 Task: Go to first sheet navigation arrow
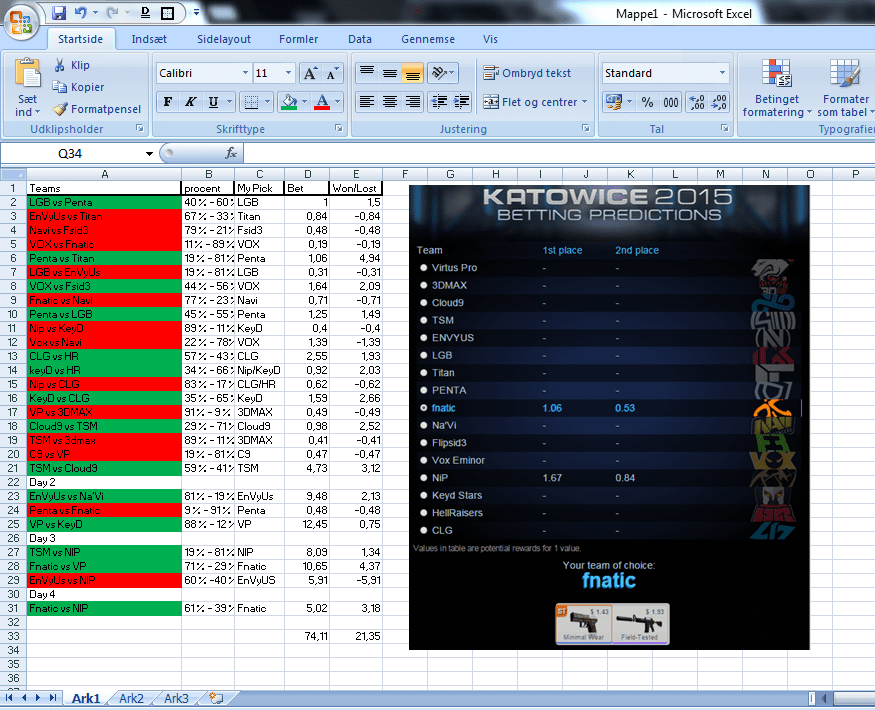[9, 698]
